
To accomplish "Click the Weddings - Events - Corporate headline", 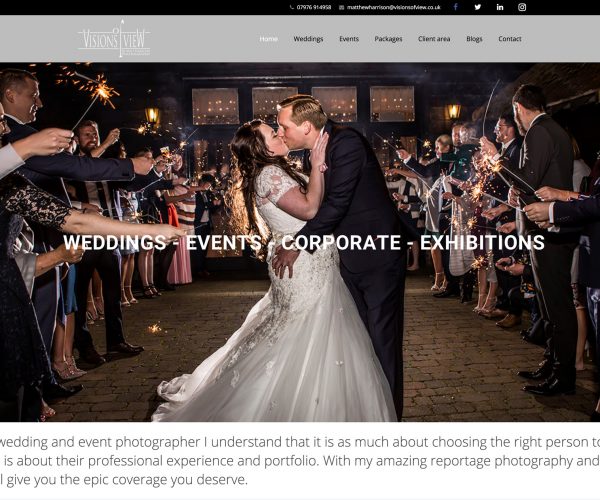I will click(304, 242).
